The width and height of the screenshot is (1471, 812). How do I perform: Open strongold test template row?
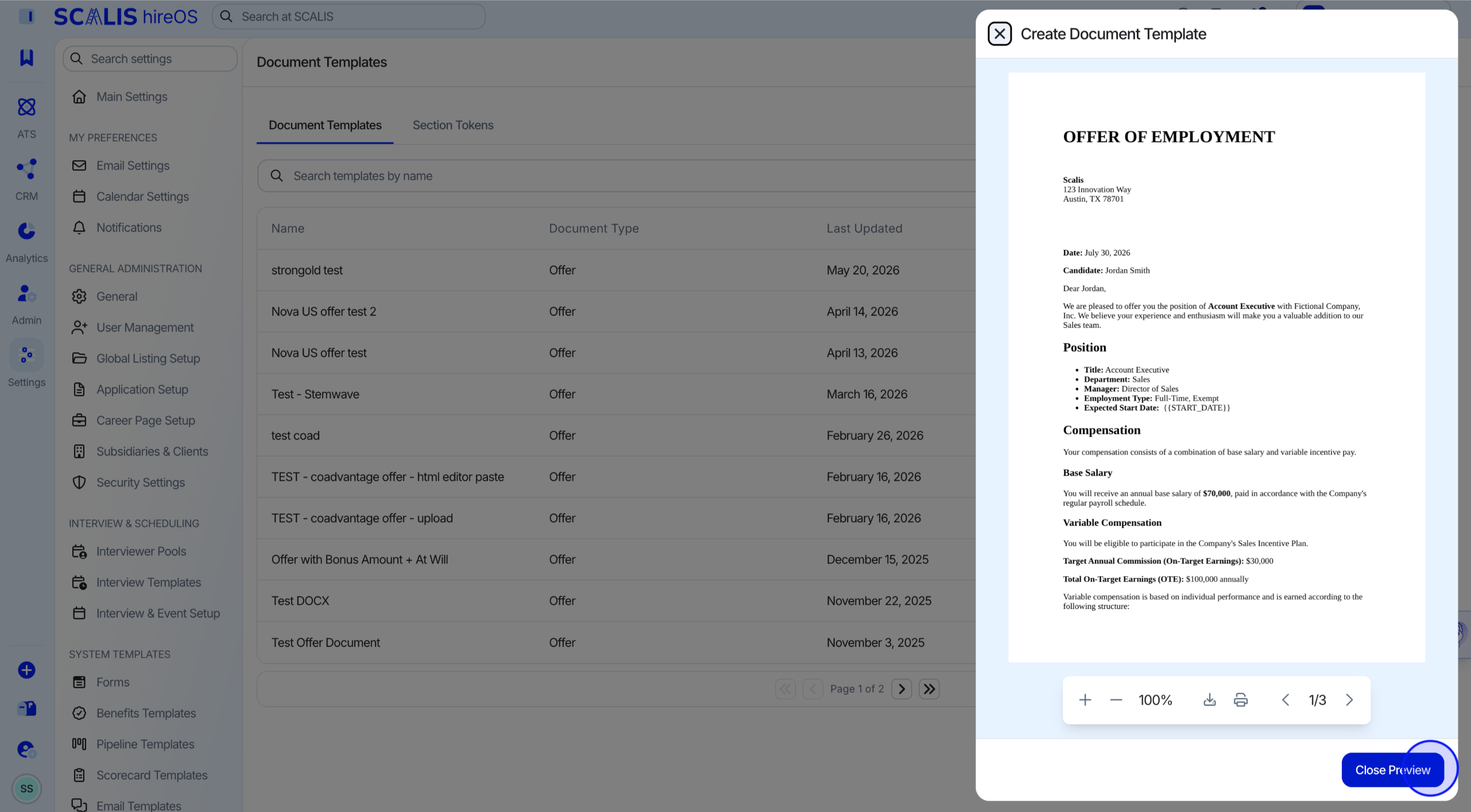616,270
